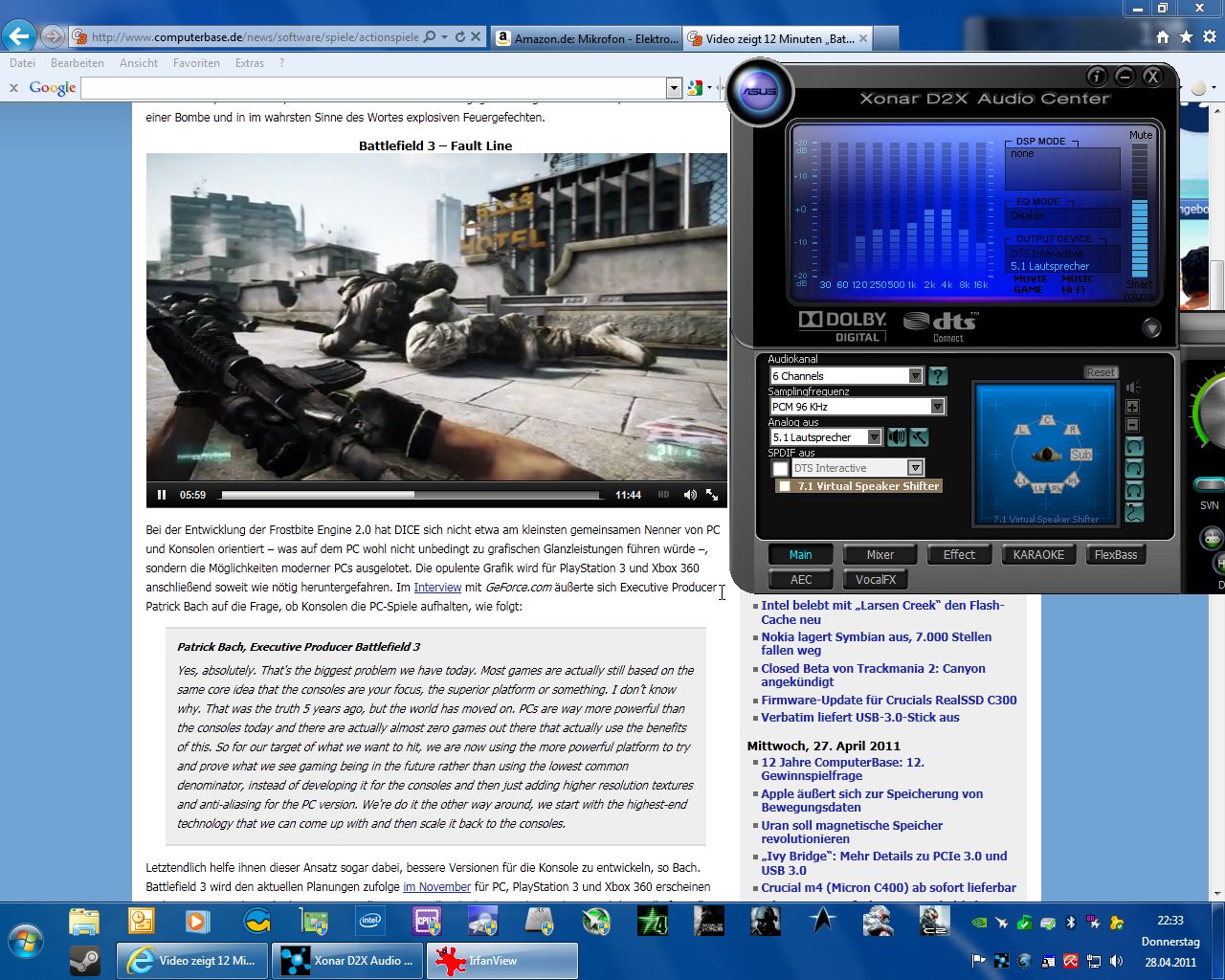1225x980 pixels.
Task: Click the Windows Start orb
Action: point(25,941)
